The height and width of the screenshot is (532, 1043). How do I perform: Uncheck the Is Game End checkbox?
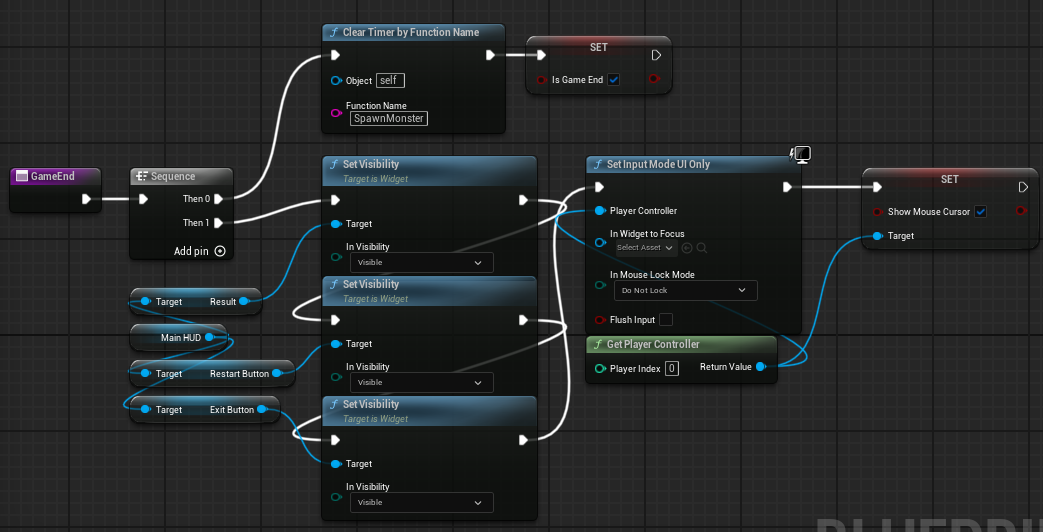[613, 80]
